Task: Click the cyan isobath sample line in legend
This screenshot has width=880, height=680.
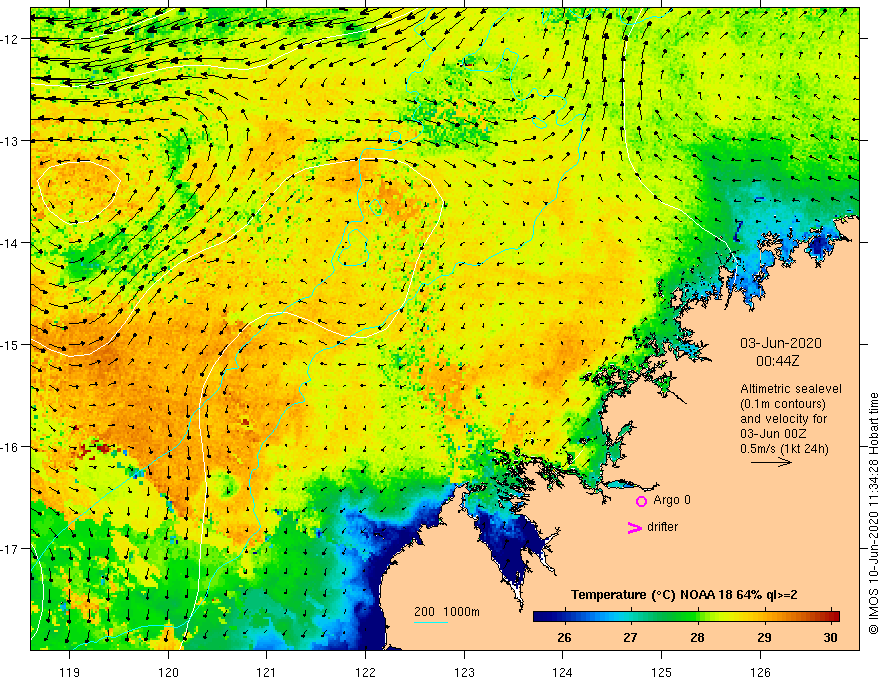Action: pos(430,622)
